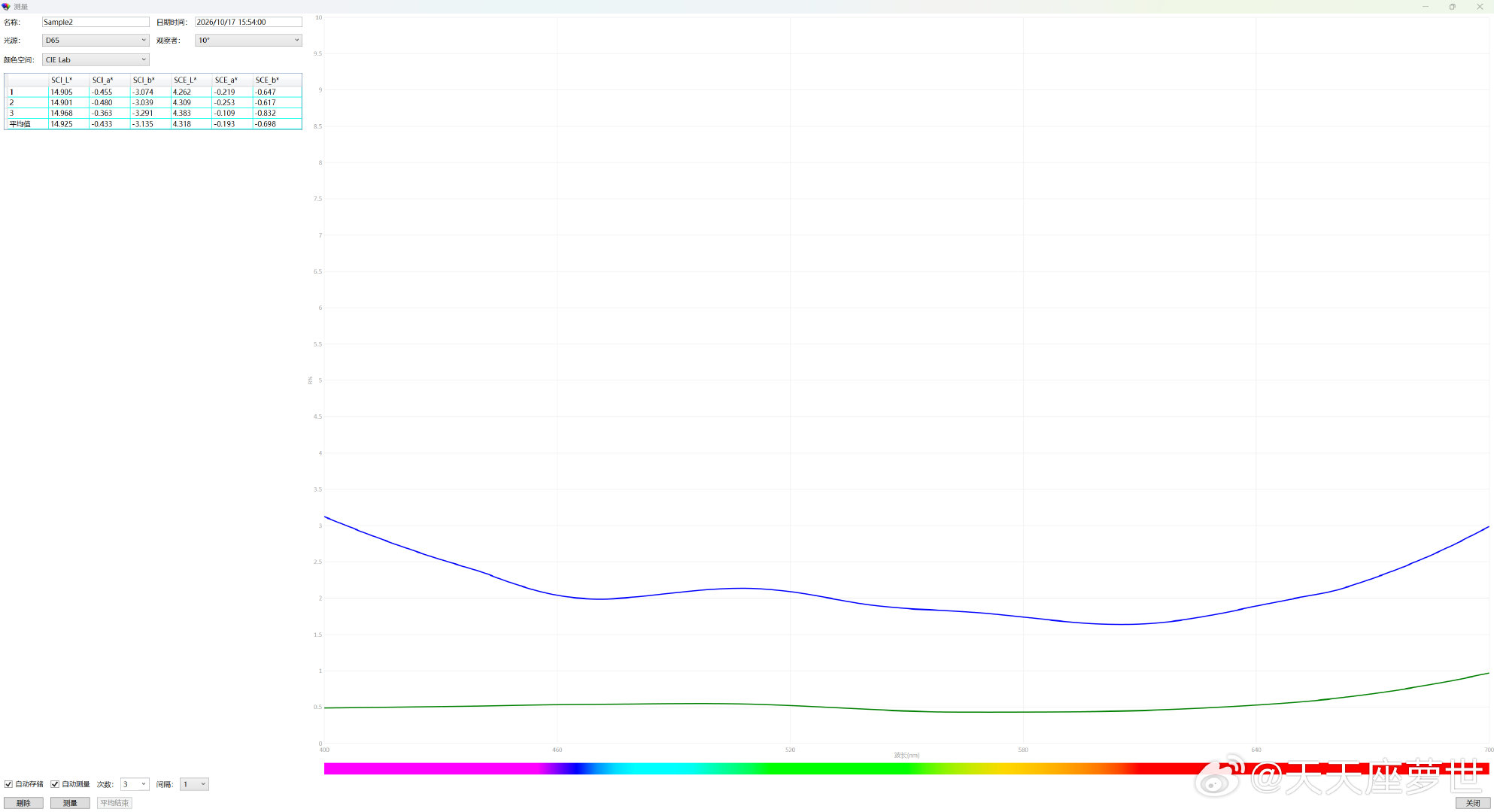The height and width of the screenshot is (812, 1494).
Task: Click the SCE_b* column header
Action: pyautogui.click(x=277, y=80)
